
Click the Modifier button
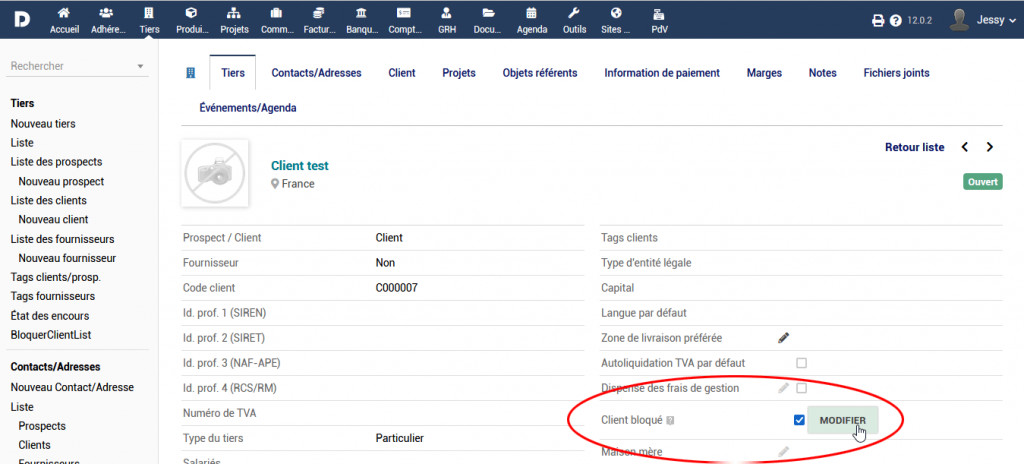point(843,420)
